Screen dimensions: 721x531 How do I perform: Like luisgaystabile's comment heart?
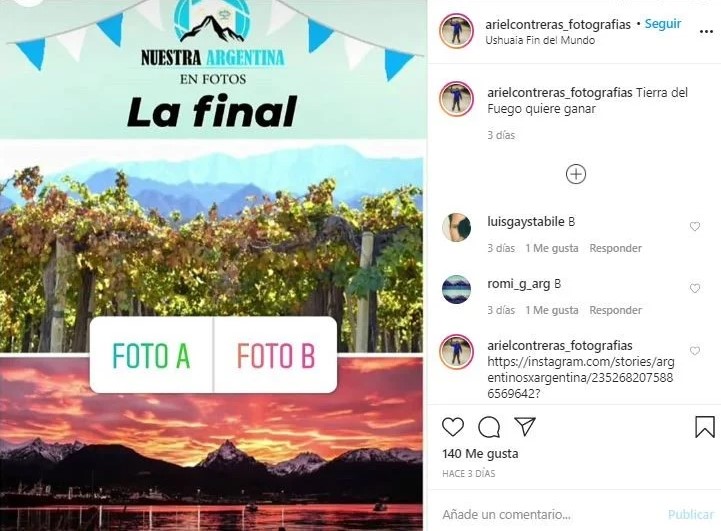pos(695,226)
